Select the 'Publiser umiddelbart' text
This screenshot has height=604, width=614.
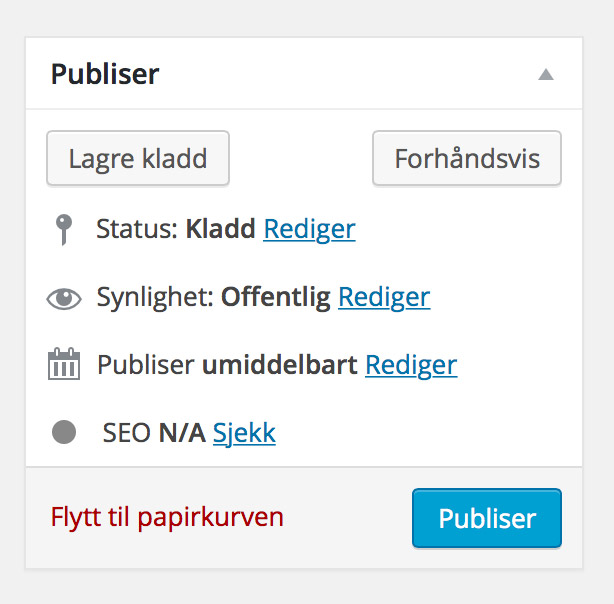(x=228, y=365)
